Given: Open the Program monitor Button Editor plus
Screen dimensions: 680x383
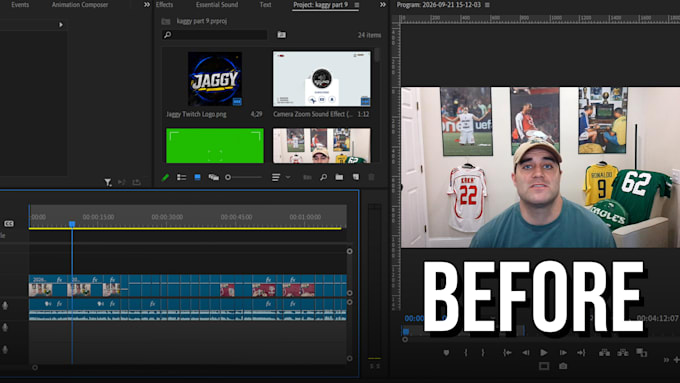Looking at the screenshot, I should coord(676,360).
